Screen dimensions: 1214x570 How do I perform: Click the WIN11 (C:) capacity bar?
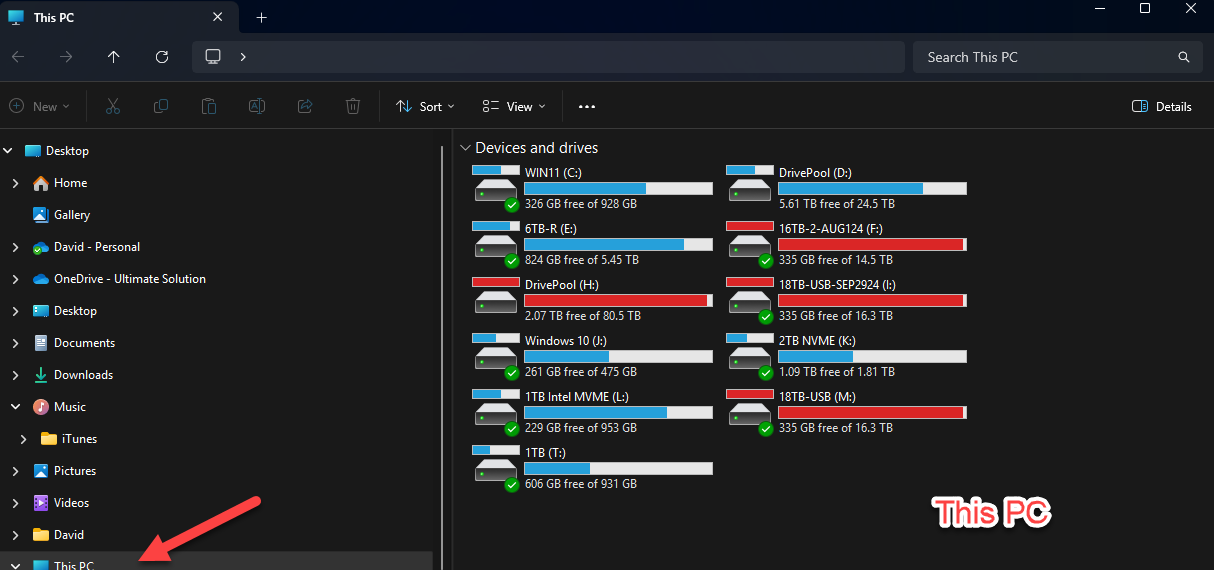618,188
